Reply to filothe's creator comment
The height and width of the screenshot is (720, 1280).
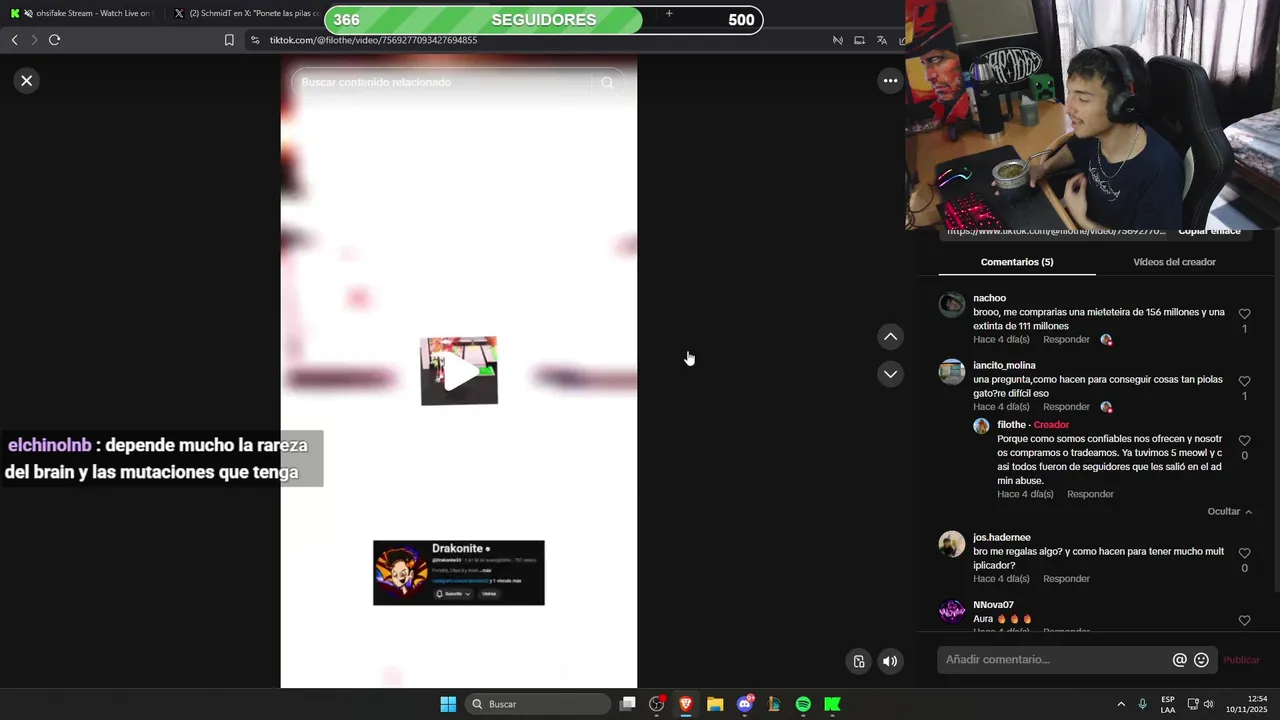[x=1090, y=494]
